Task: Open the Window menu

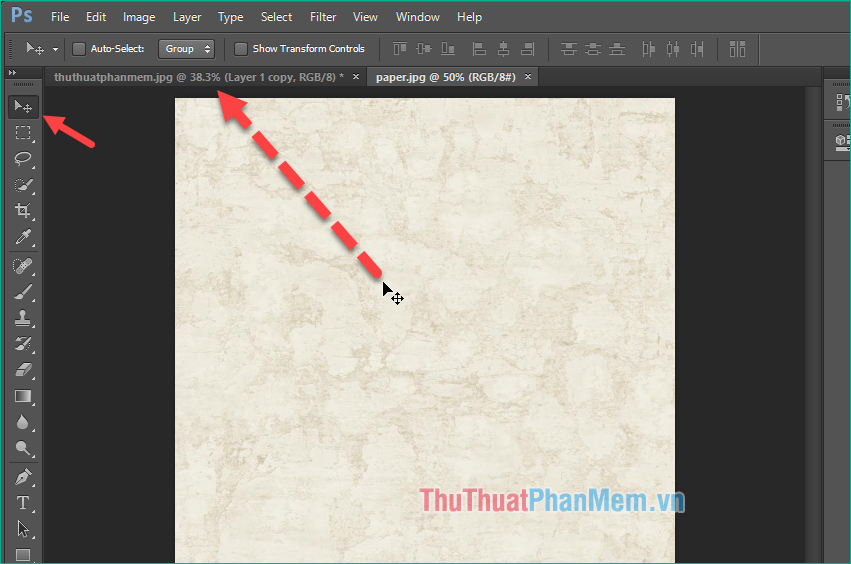Action: (417, 17)
